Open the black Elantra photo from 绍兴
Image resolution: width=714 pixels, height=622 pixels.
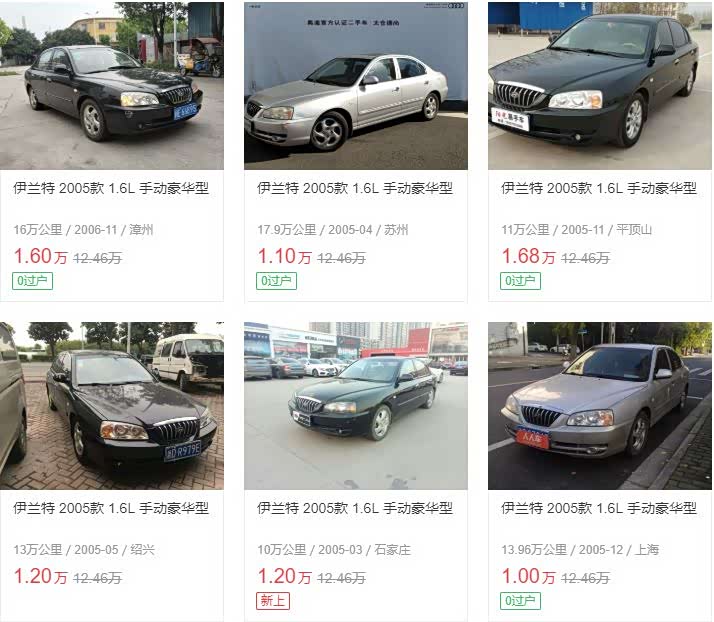112,406
